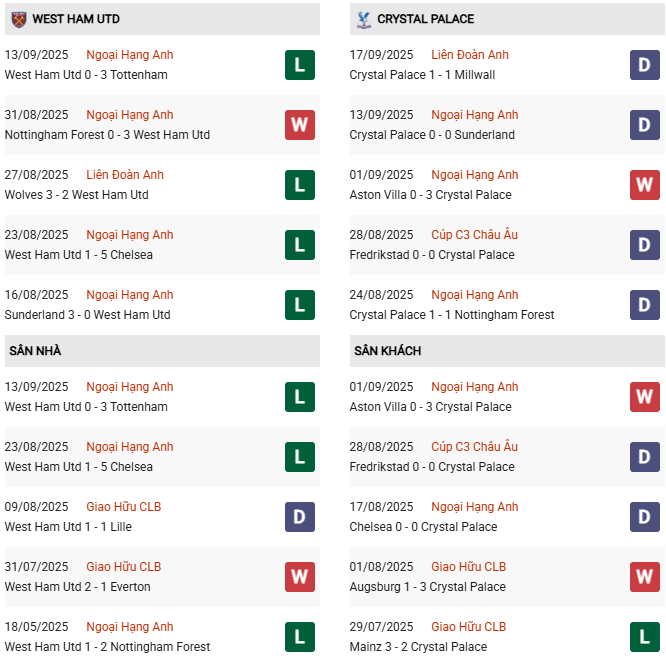This screenshot has height=661, width=666.
Task: Click the West Ham Utd crest icon
Action: [19, 19]
